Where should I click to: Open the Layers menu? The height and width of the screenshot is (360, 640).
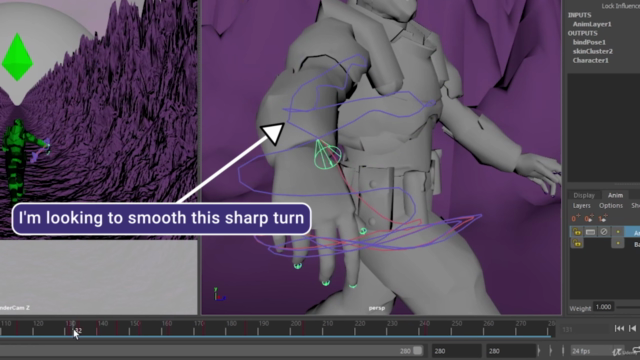tap(582, 206)
